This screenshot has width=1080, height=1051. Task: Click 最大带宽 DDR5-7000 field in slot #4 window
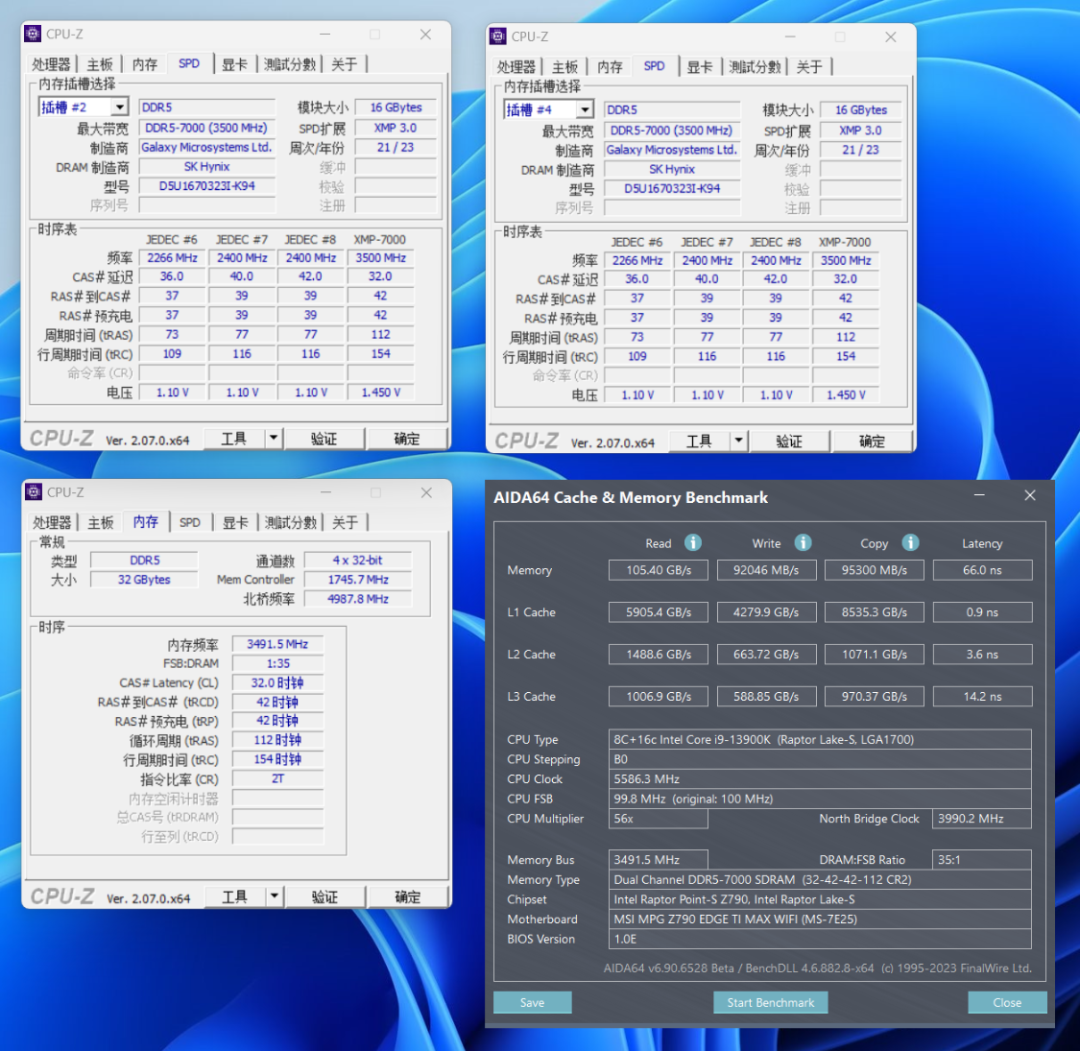pos(672,130)
